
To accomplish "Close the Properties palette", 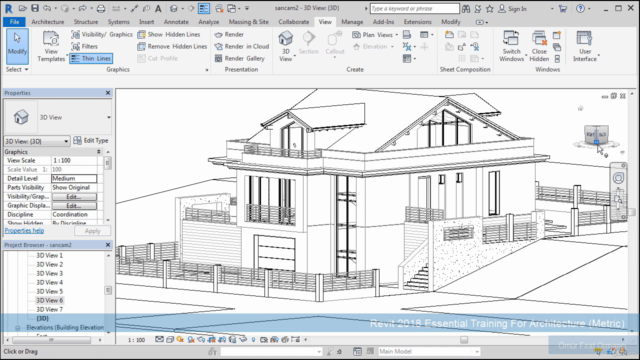I will [108, 93].
